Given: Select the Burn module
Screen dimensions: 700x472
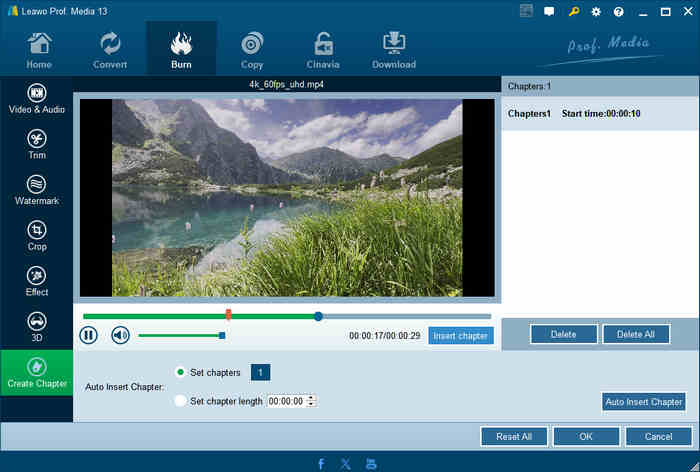Looking at the screenshot, I should 181,50.
